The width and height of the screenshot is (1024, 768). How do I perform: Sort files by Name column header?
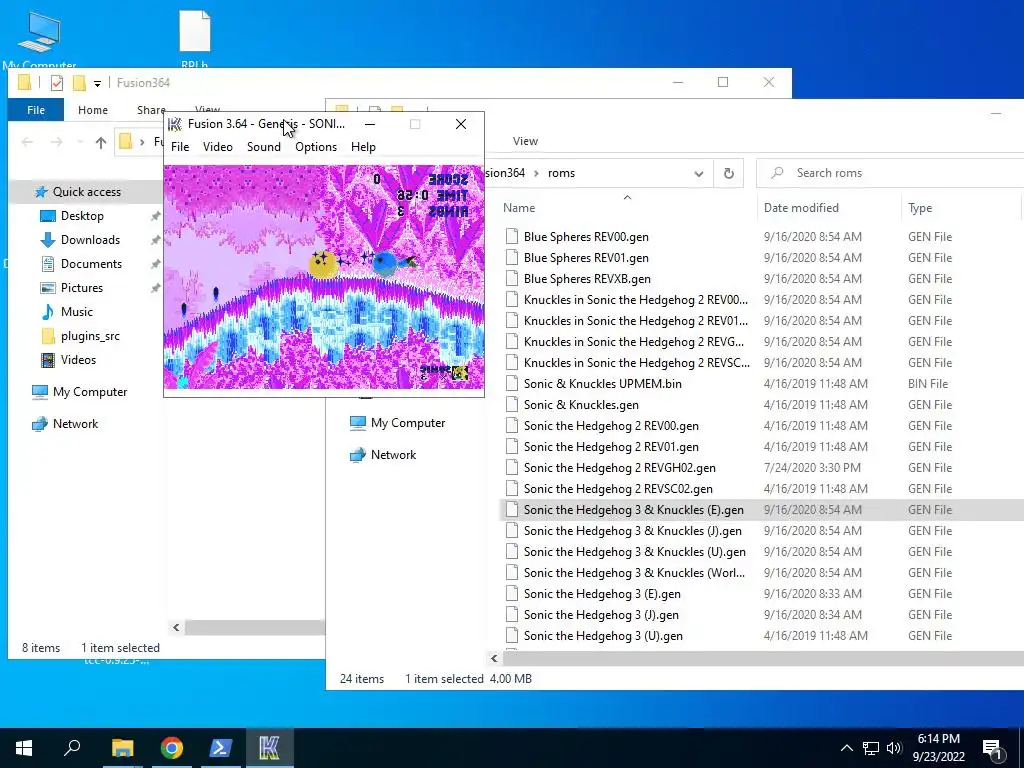[519, 208]
